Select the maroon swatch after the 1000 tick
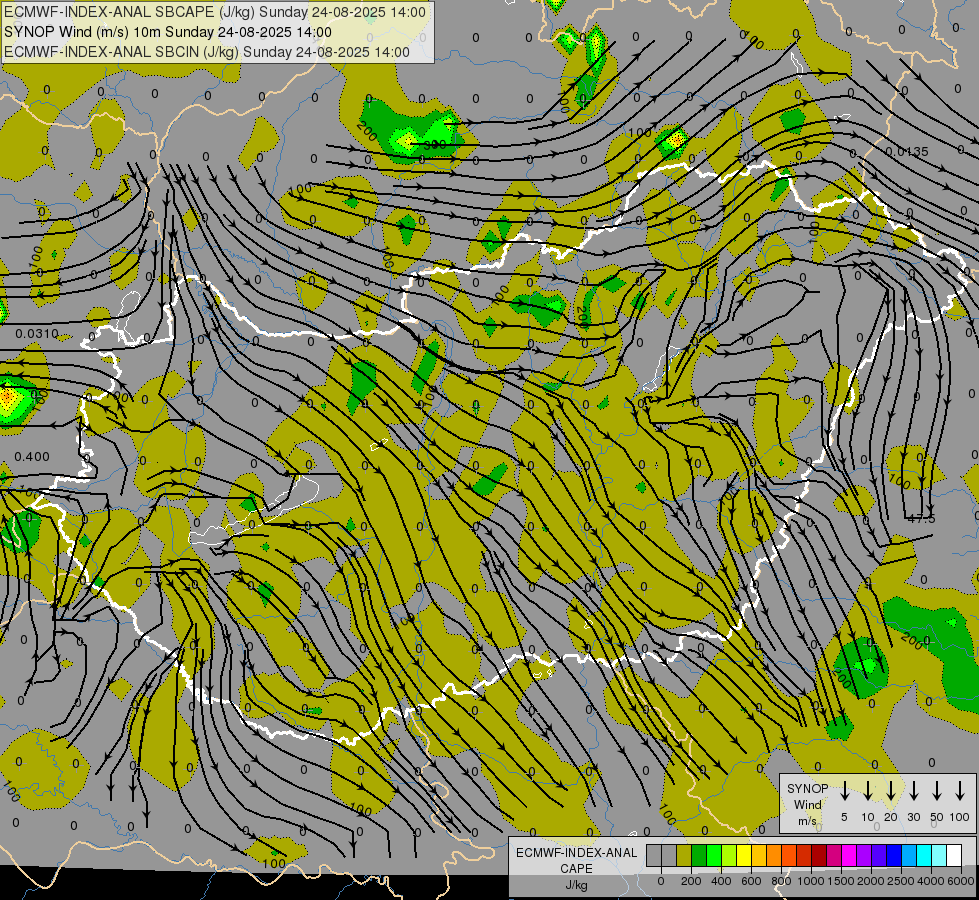Viewport: 979px width, 900px height. pyautogui.click(x=819, y=855)
